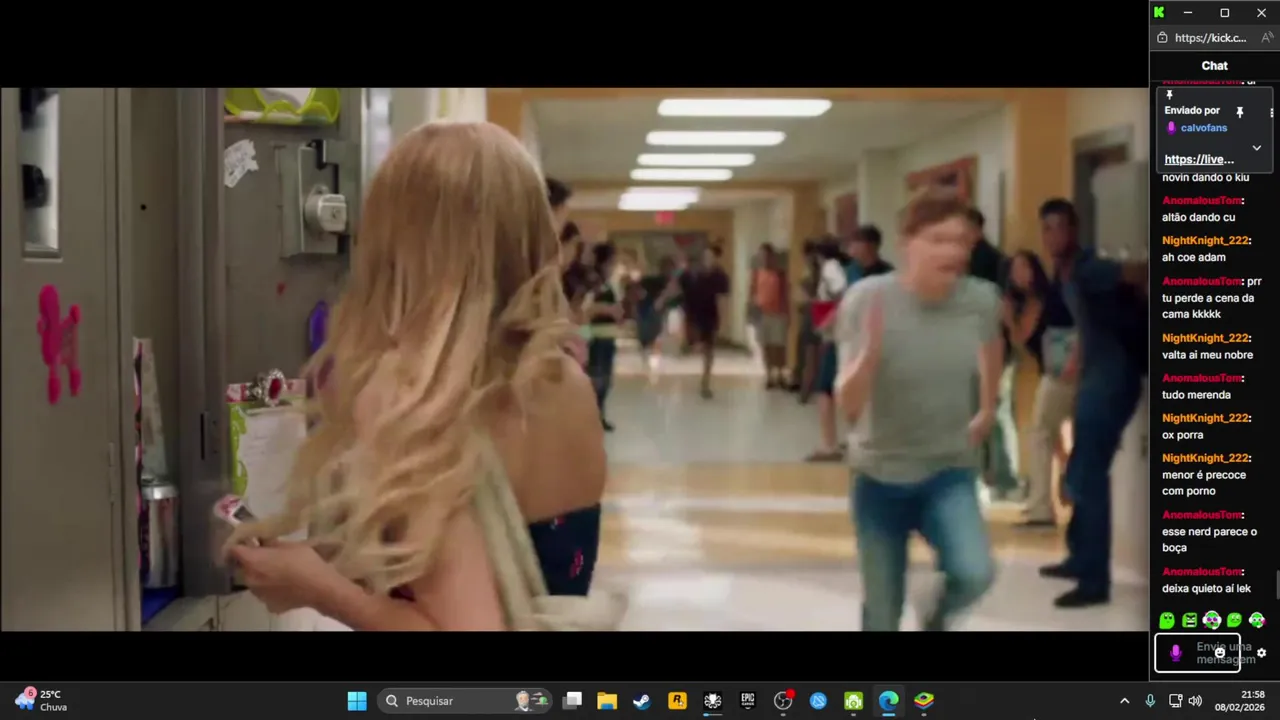Viewport: 1280px width, 720px height.
Task: Open Steam from the taskbar
Action: [642, 701]
